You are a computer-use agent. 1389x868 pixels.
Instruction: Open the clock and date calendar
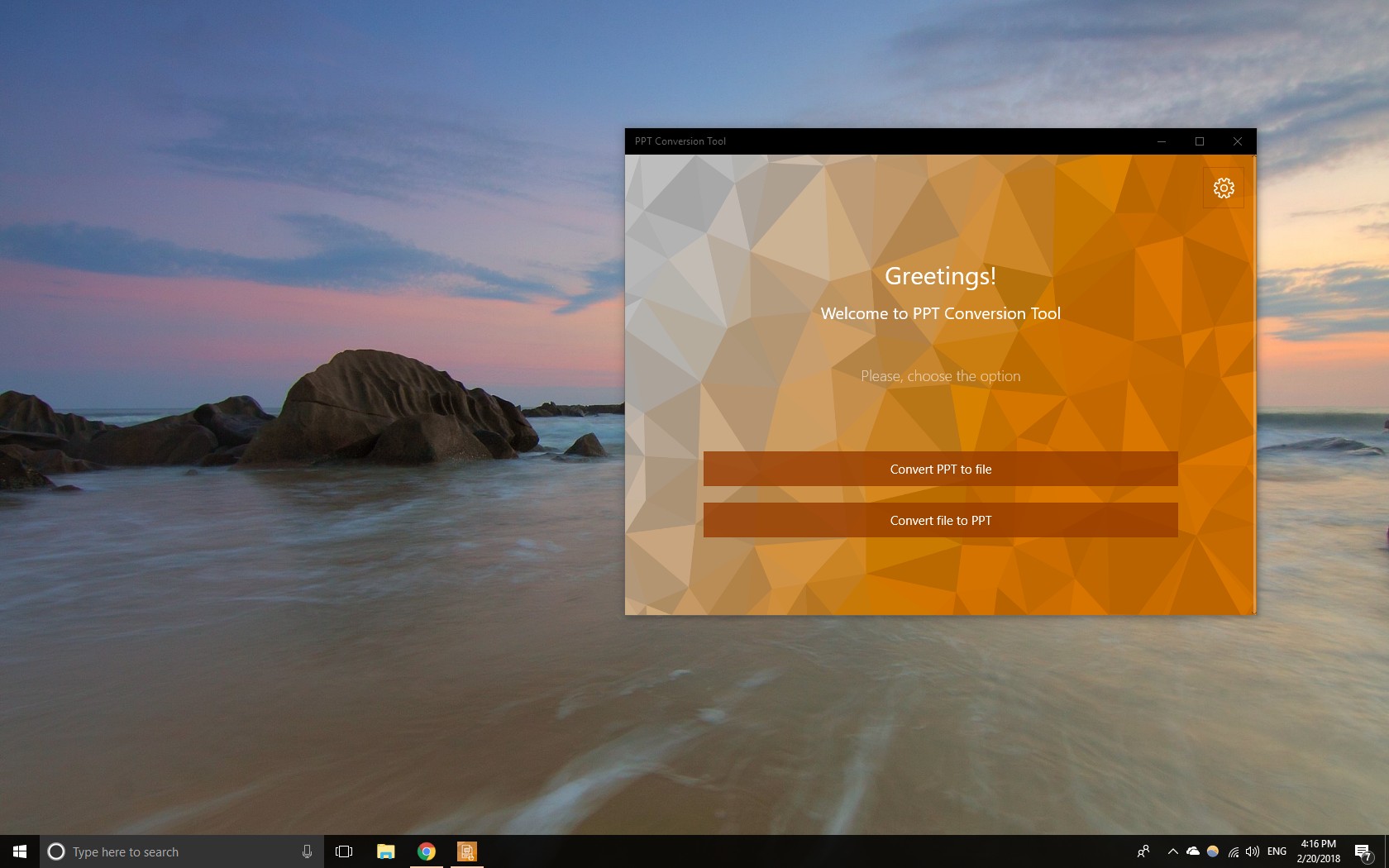pyautogui.click(x=1318, y=851)
